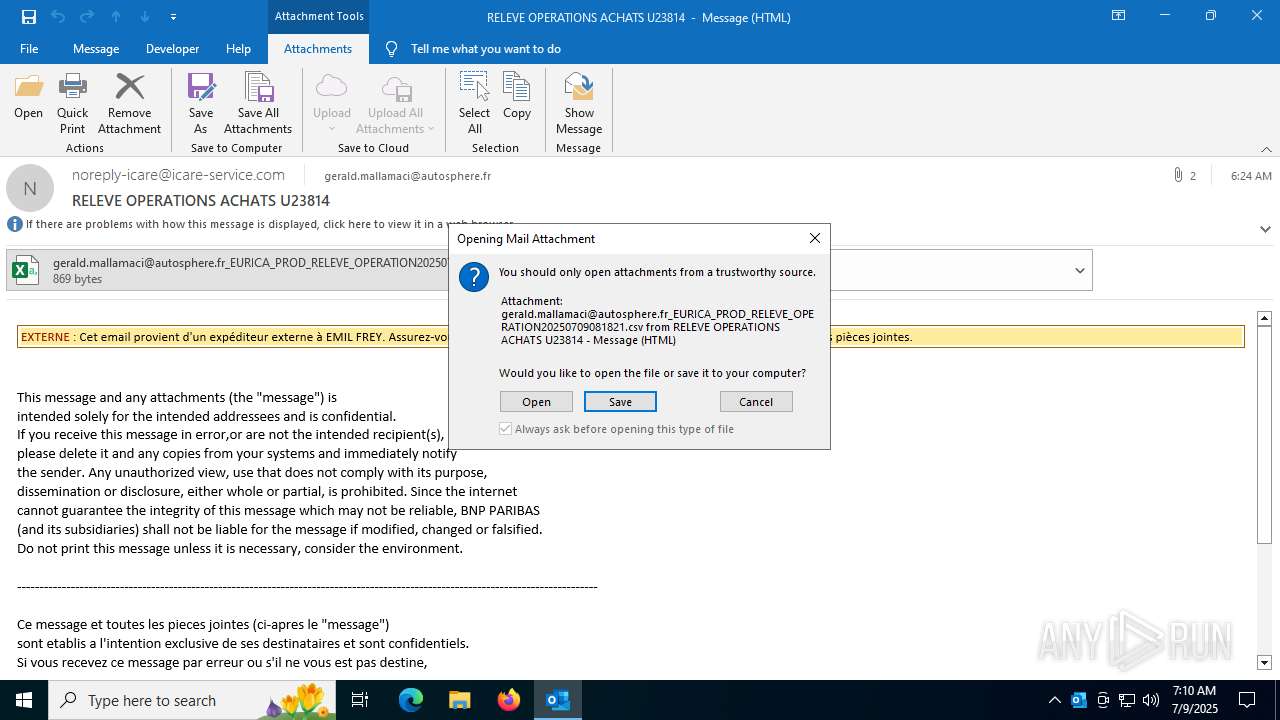The height and width of the screenshot is (720, 1280).
Task: Click the Show Message icon
Action: point(579,103)
